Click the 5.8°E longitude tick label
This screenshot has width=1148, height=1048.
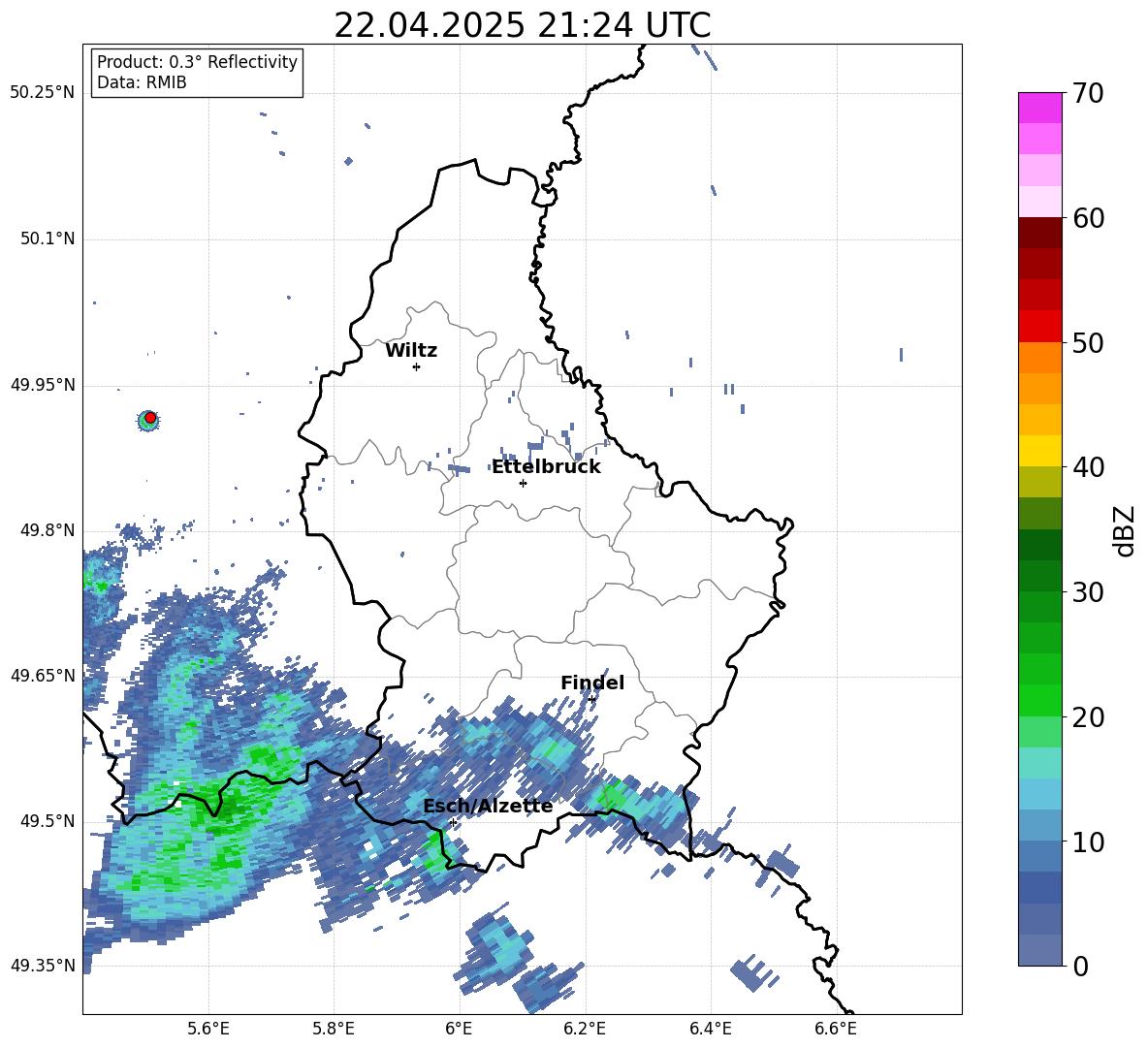[334, 1029]
